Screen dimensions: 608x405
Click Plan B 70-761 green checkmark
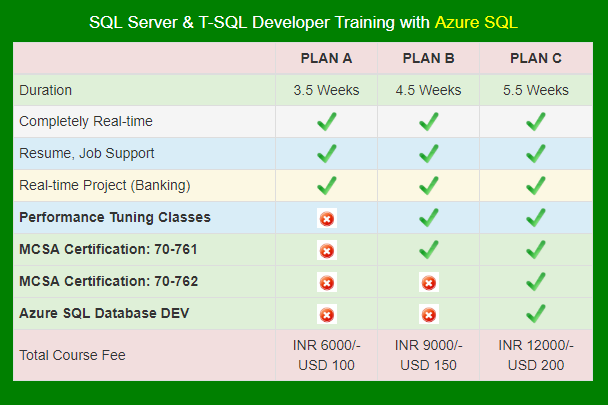(x=428, y=250)
